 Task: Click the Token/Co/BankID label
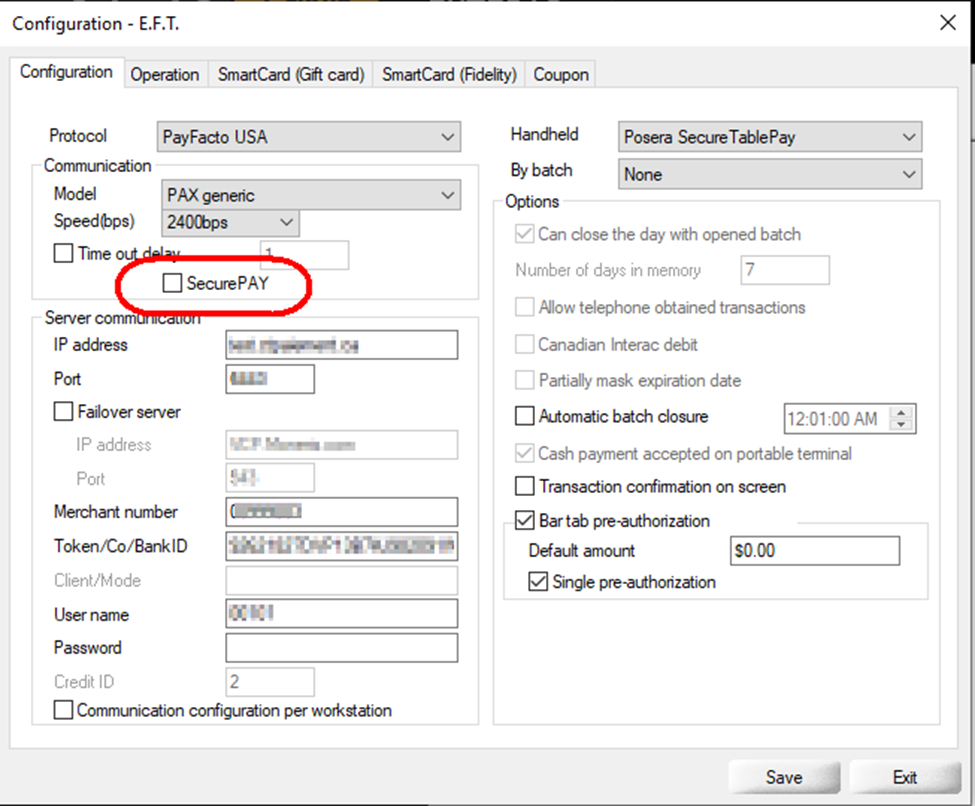point(121,546)
